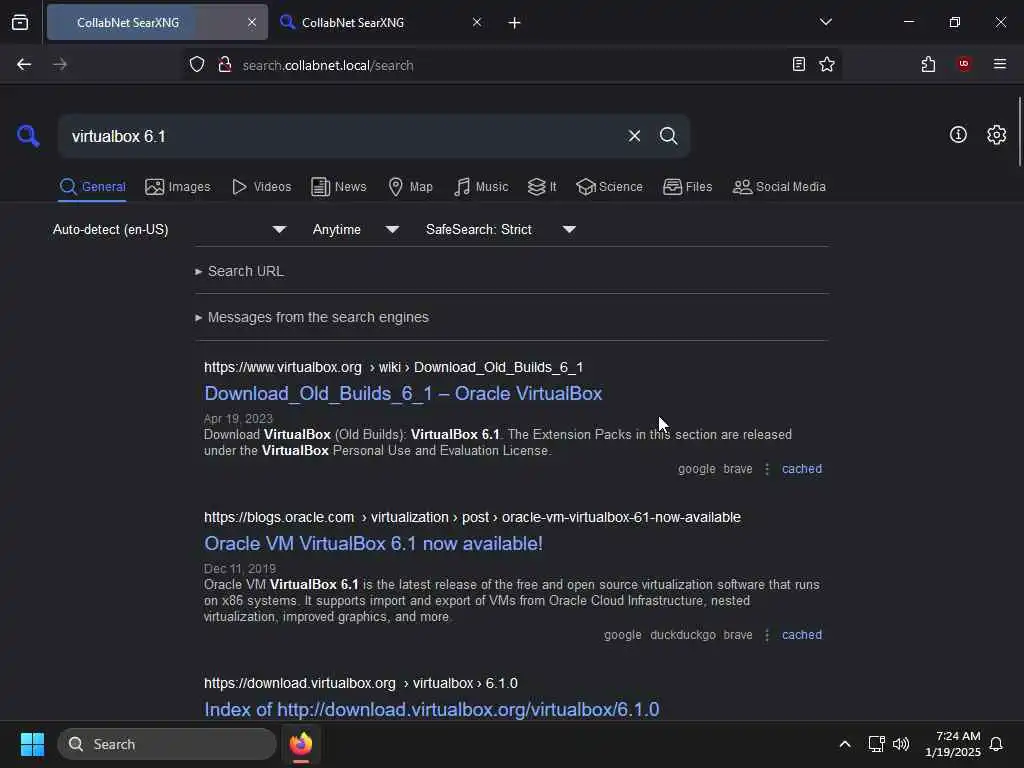This screenshot has width=1024, height=768.
Task: Open Firefox View icon at tab strip start
Action: click(20, 22)
